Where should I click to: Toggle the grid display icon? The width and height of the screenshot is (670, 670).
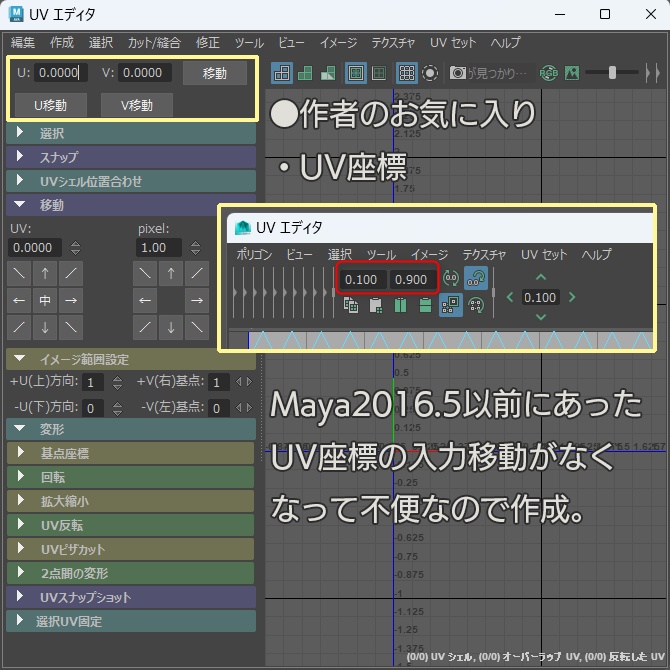[x=406, y=73]
